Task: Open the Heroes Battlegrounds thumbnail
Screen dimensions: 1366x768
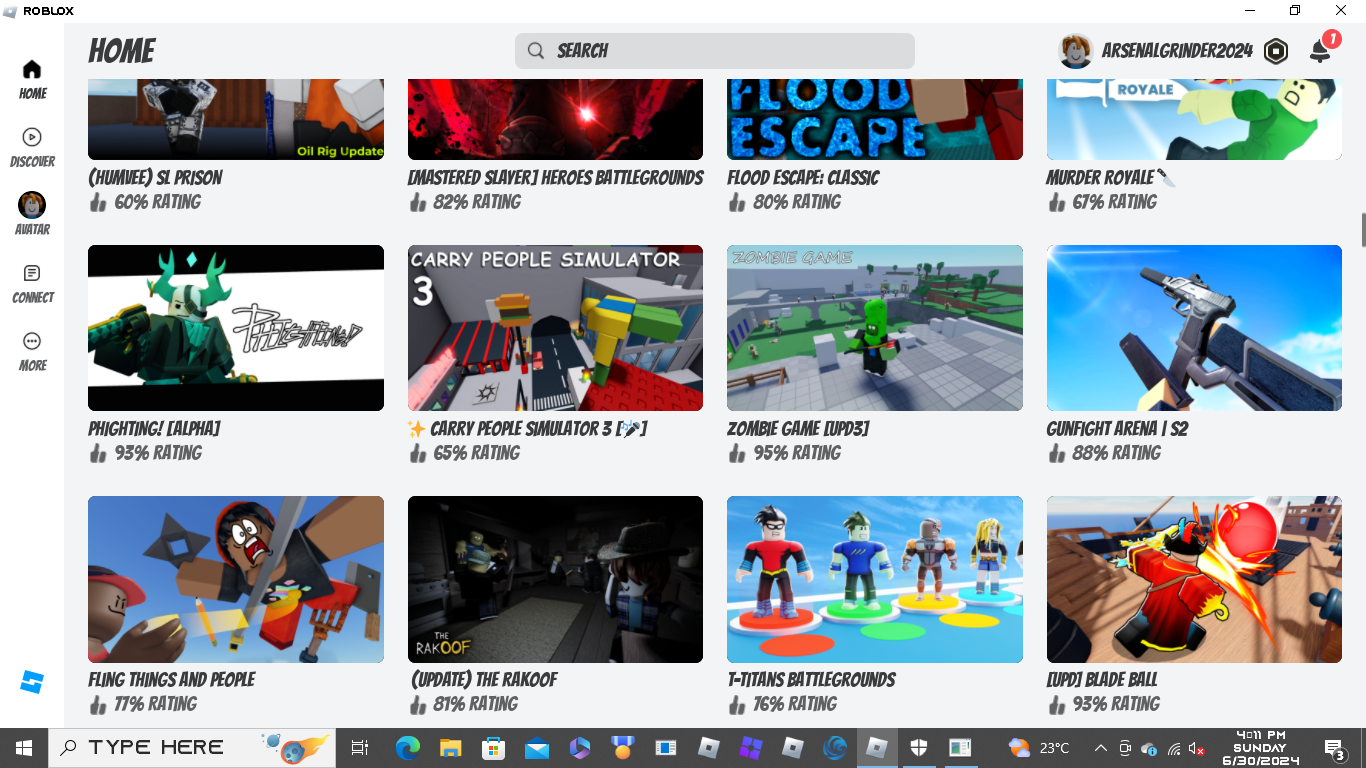Action: point(555,119)
